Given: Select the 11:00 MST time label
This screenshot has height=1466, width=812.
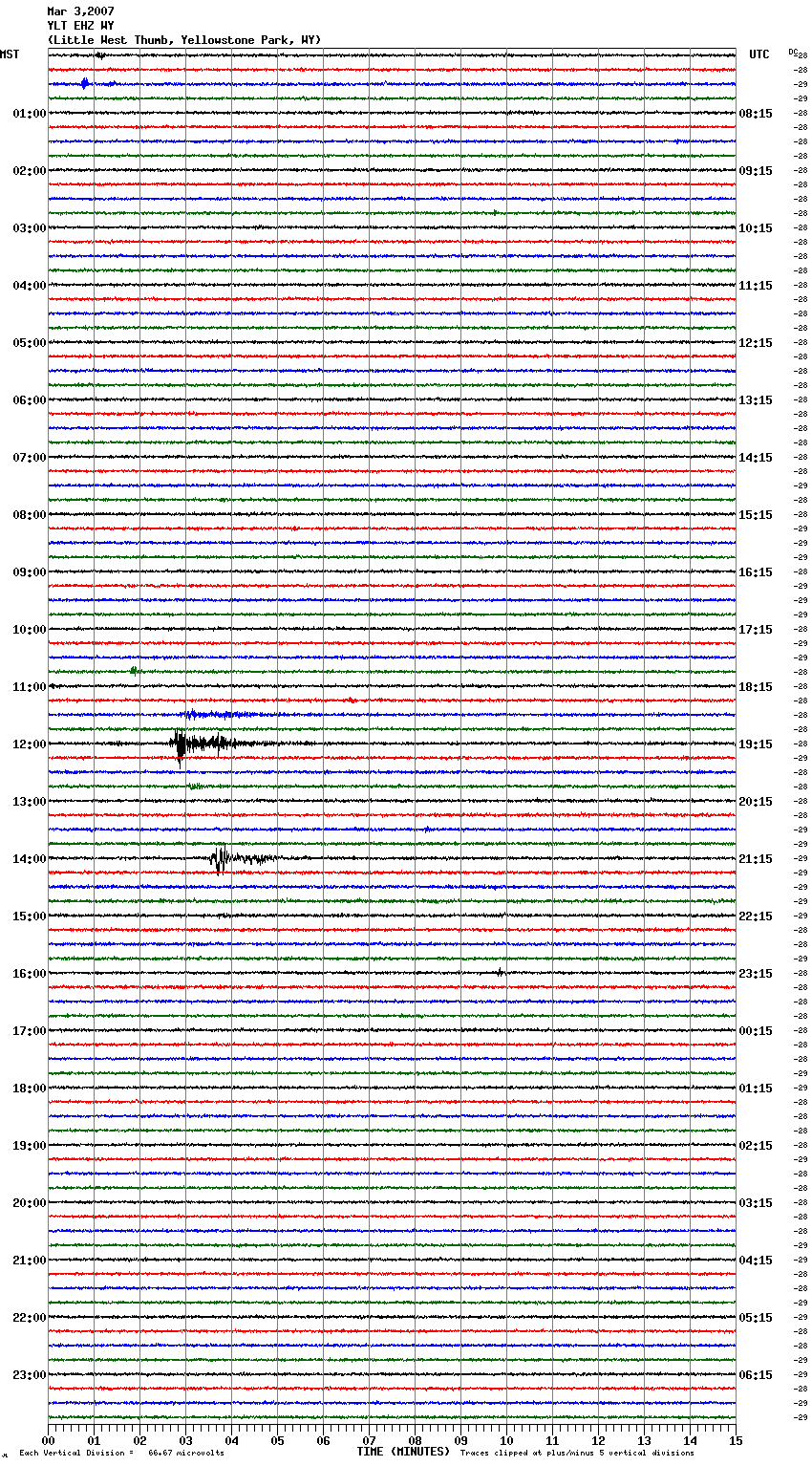Looking at the screenshot, I should 30,687.
